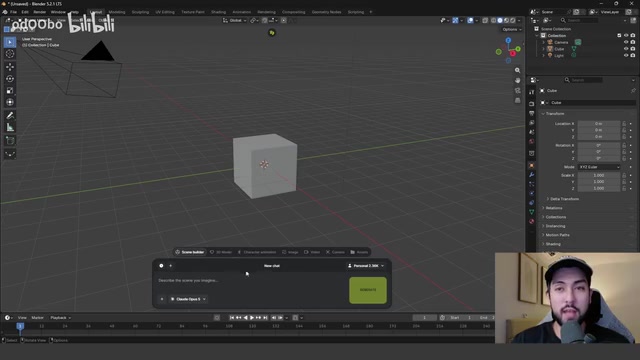The height and width of the screenshot is (360, 640).
Task: Switch to the Geometry Nodes workspace tab
Action: (327, 12)
